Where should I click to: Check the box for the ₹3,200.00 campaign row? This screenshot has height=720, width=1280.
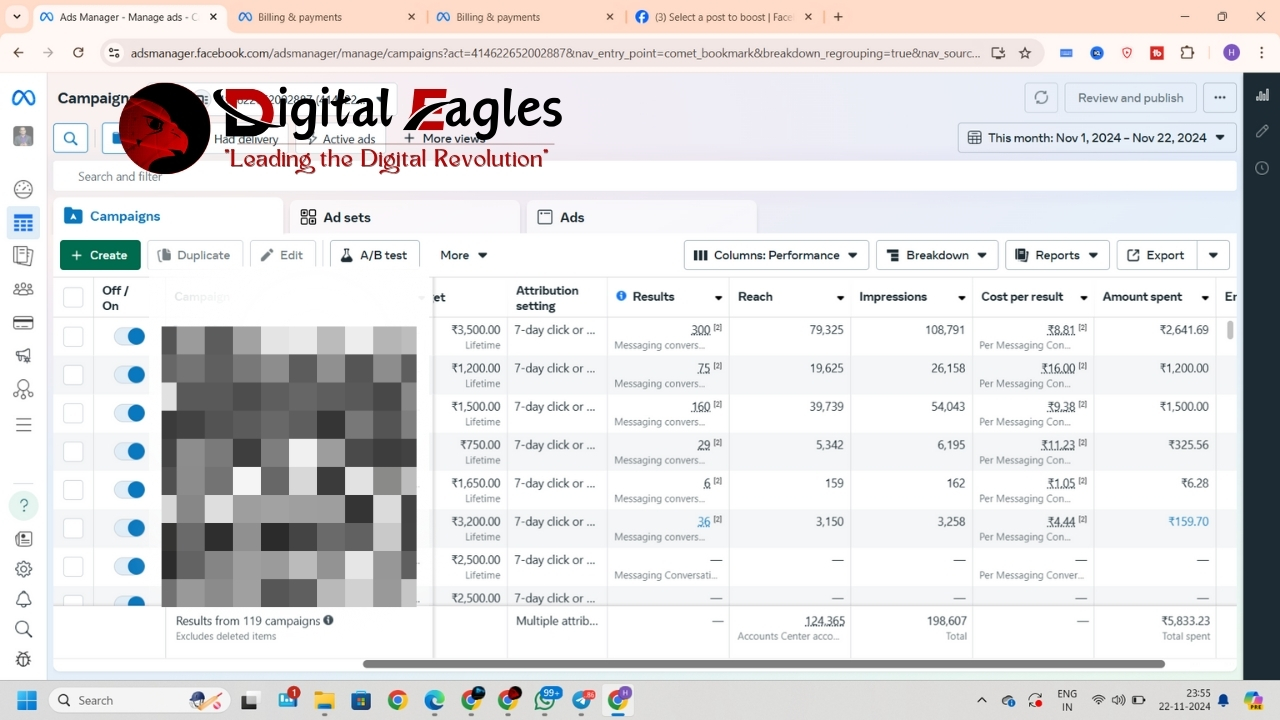tap(73, 528)
